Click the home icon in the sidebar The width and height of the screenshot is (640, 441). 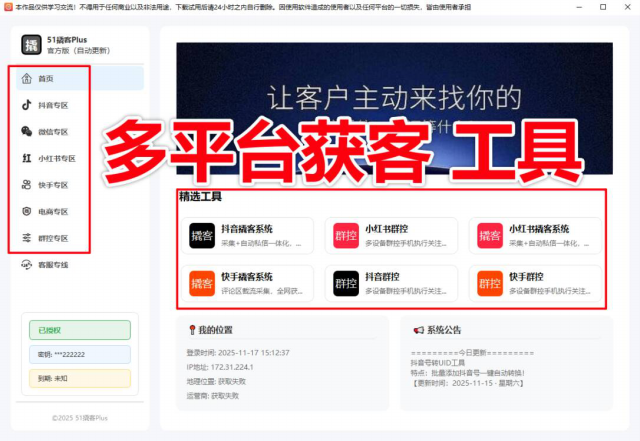pos(27,78)
